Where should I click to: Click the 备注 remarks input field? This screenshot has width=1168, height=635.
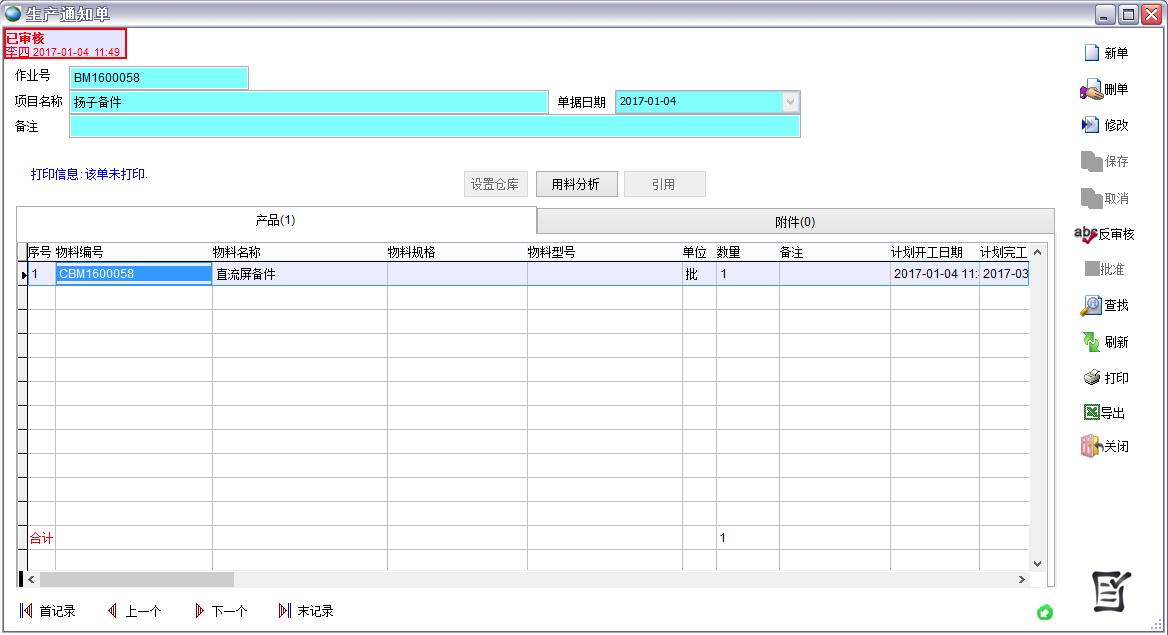pyautogui.click(x=434, y=127)
